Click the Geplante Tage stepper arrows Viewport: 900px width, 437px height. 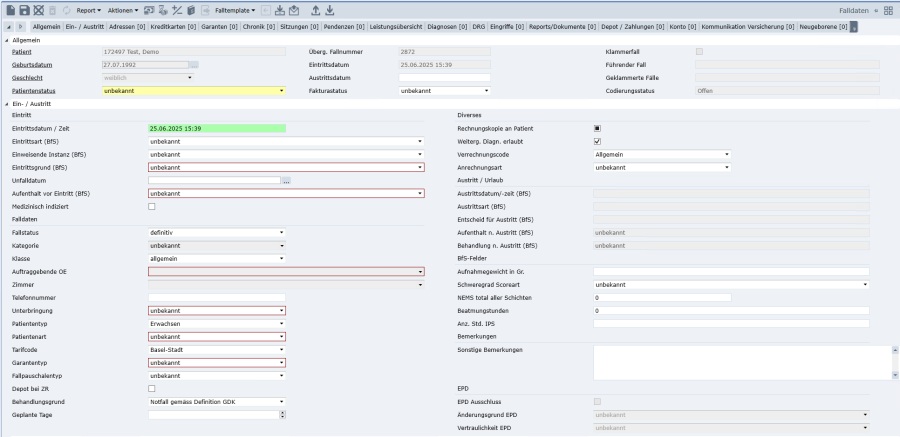coord(282,414)
